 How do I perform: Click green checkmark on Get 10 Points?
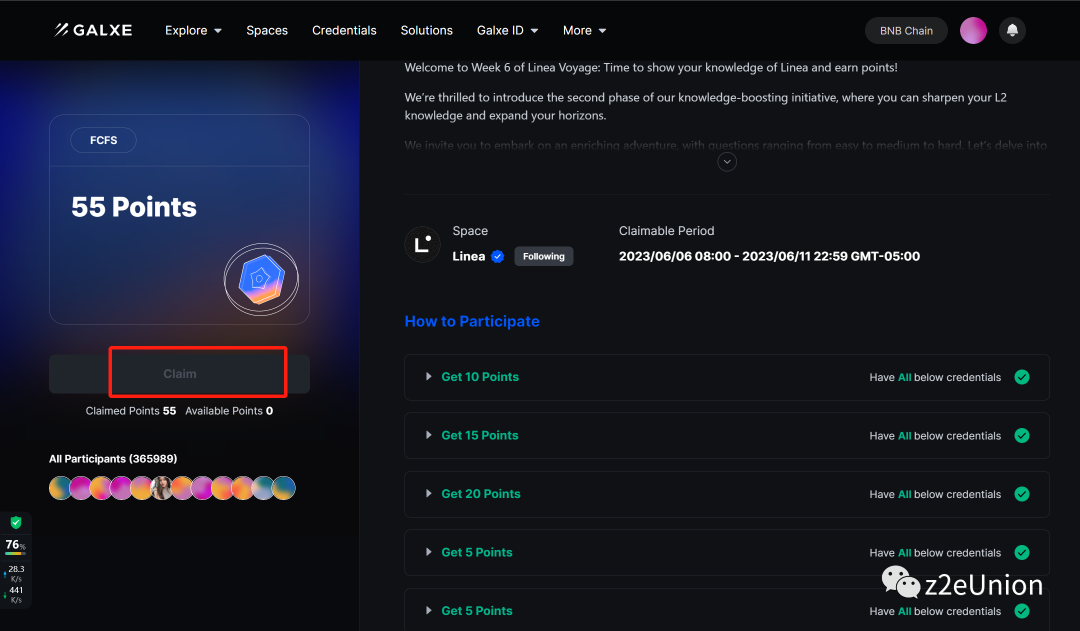point(1021,377)
